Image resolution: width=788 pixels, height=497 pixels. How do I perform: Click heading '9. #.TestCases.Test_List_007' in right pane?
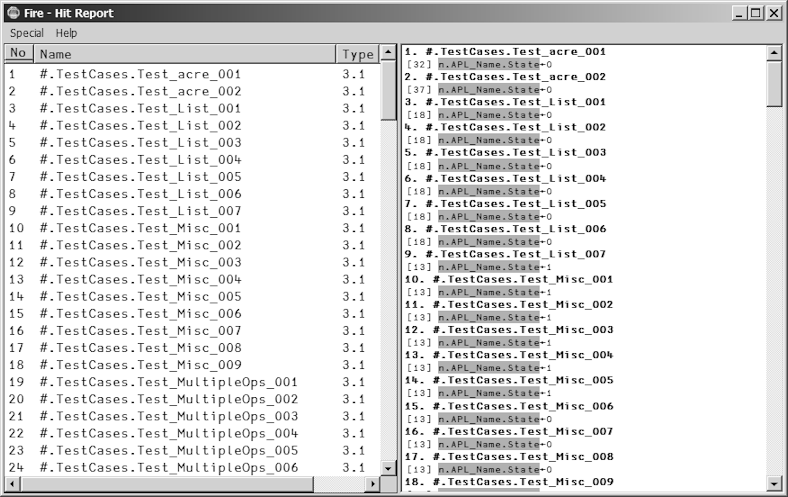point(505,254)
